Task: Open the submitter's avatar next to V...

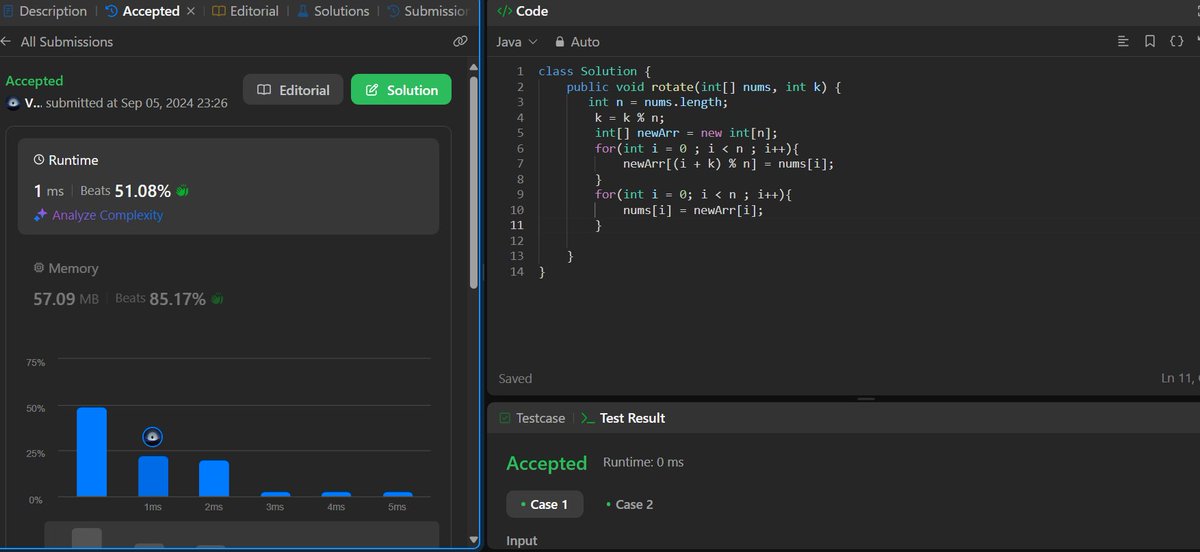Action: (12, 103)
